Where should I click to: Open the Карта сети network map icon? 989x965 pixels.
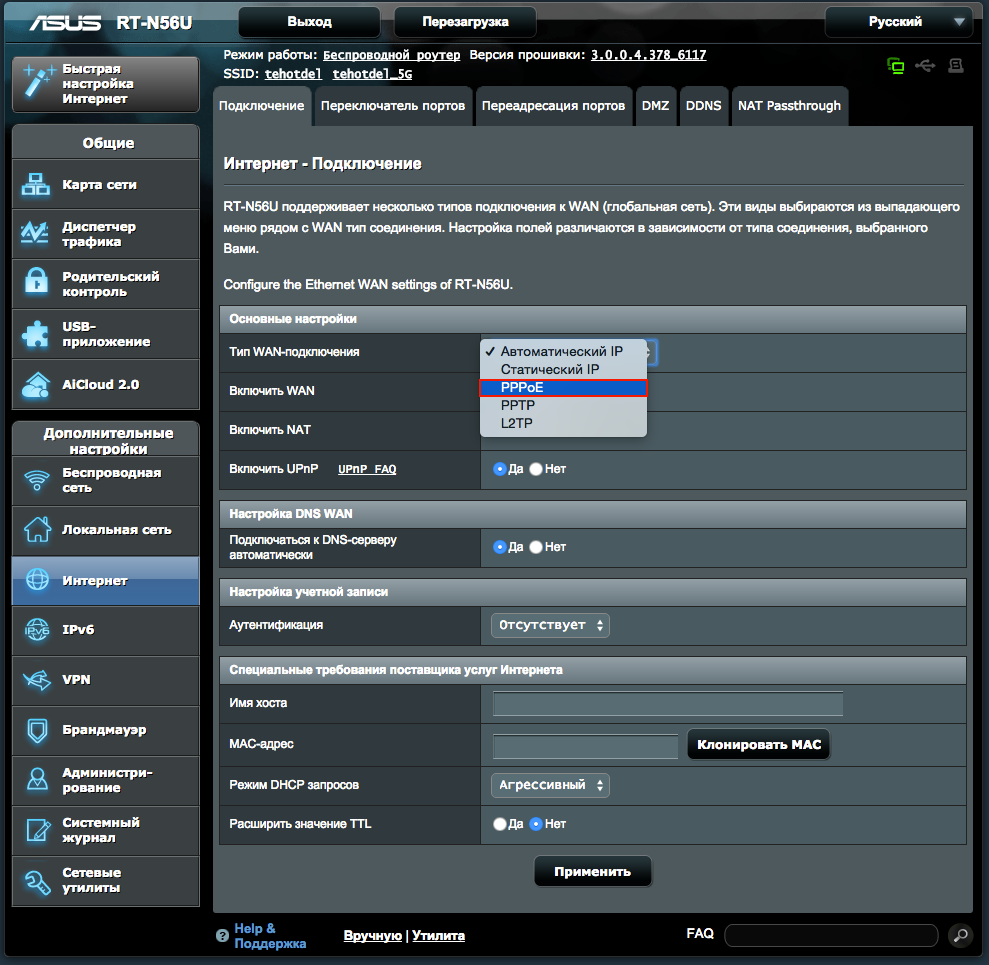(36, 184)
